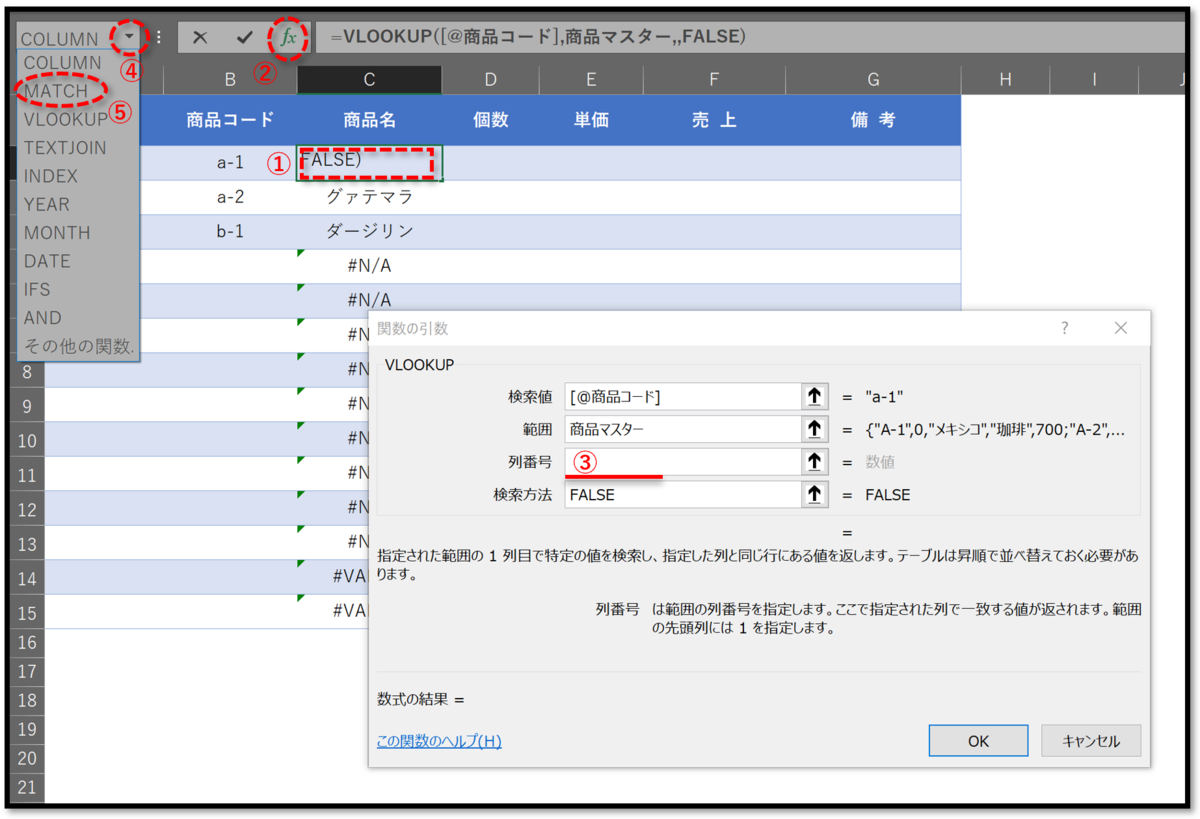1200x819 pixels.
Task: Click the Insert Function (fx) icon
Action: click(287, 38)
